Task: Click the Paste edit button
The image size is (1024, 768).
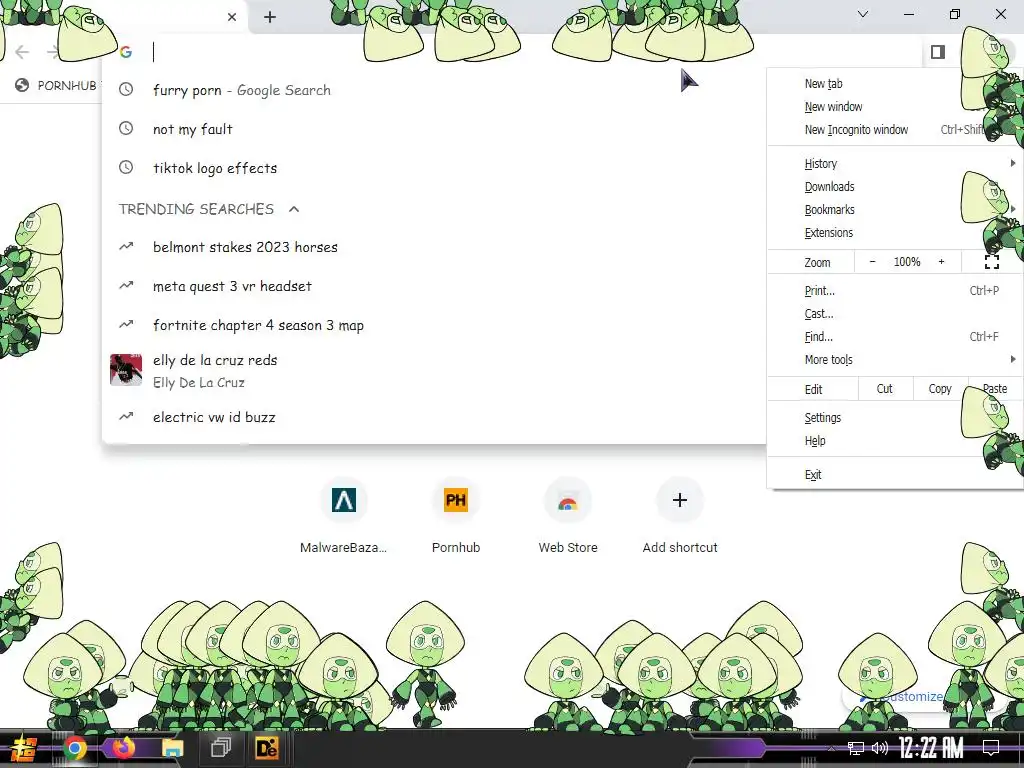Action: click(995, 389)
